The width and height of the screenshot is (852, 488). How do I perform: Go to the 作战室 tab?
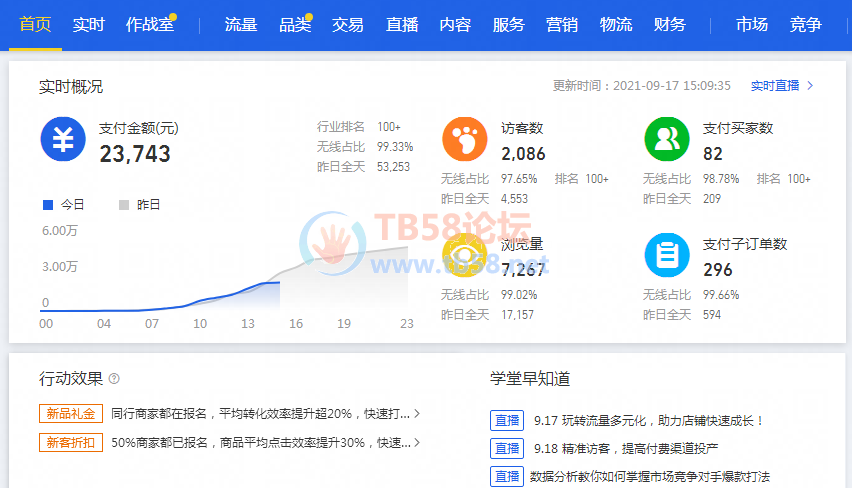[150, 25]
